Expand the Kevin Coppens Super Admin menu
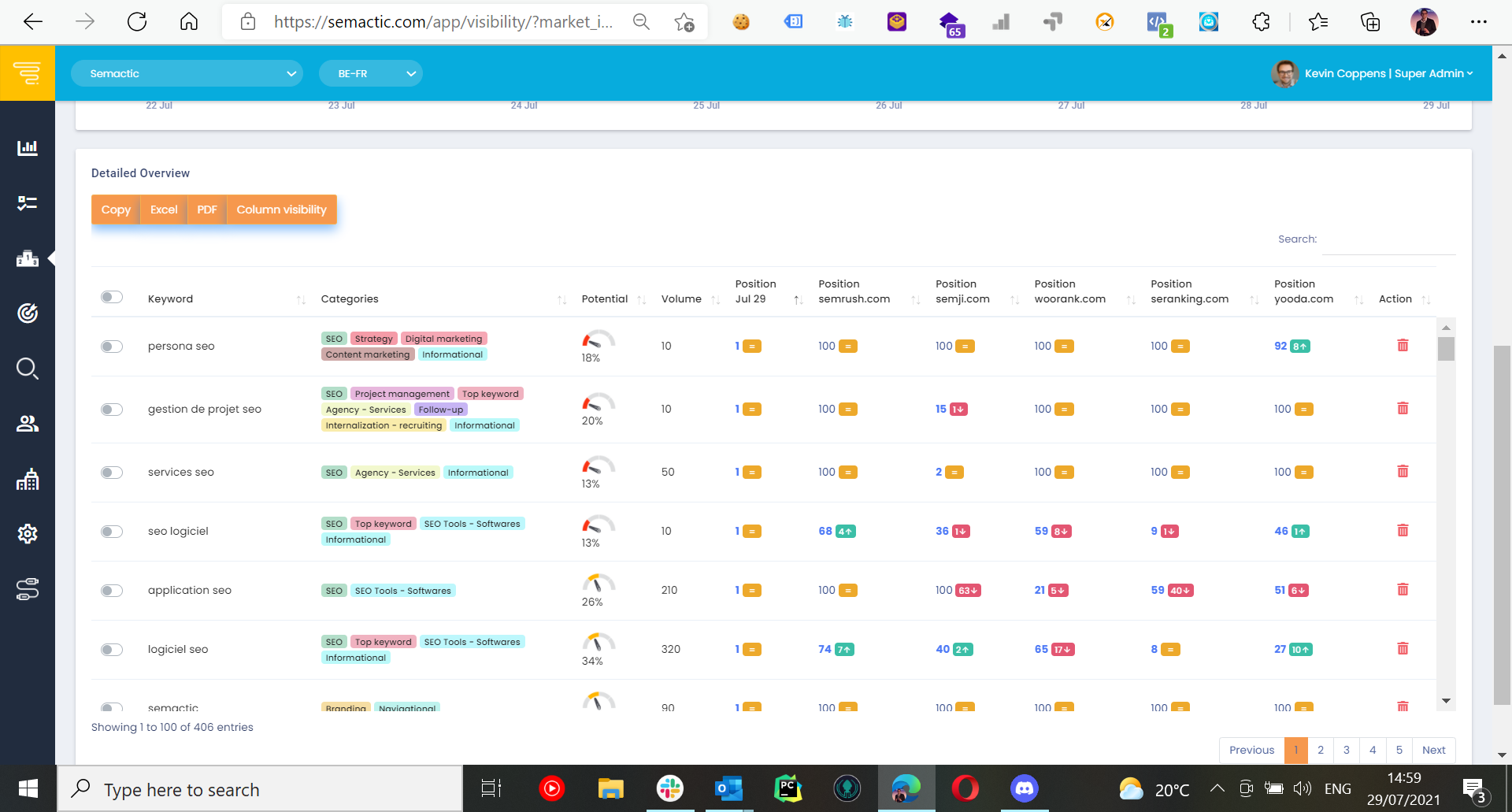1512x812 pixels. [x=1388, y=72]
